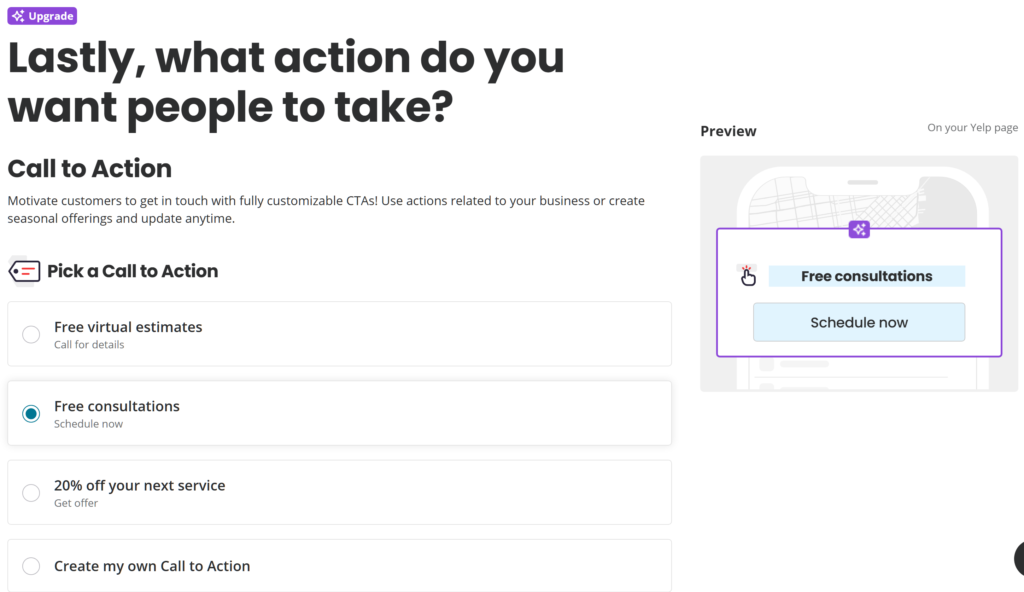Select the Free consultations radio button
The image size is (1024, 592).
(x=31, y=413)
